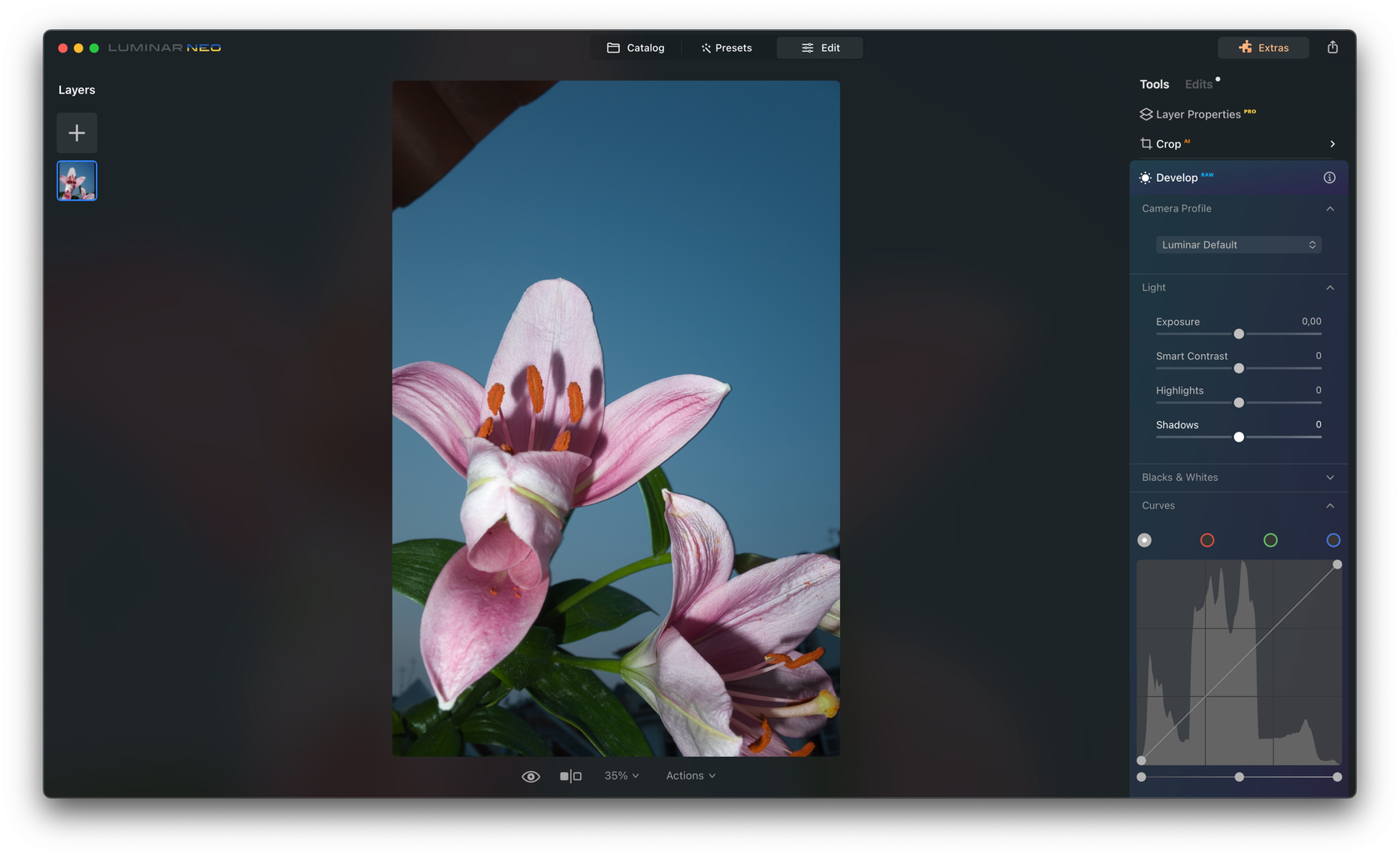The height and width of the screenshot is (856, 1400).
Task: Select the flower layer thumbnail
Action: 77,180
